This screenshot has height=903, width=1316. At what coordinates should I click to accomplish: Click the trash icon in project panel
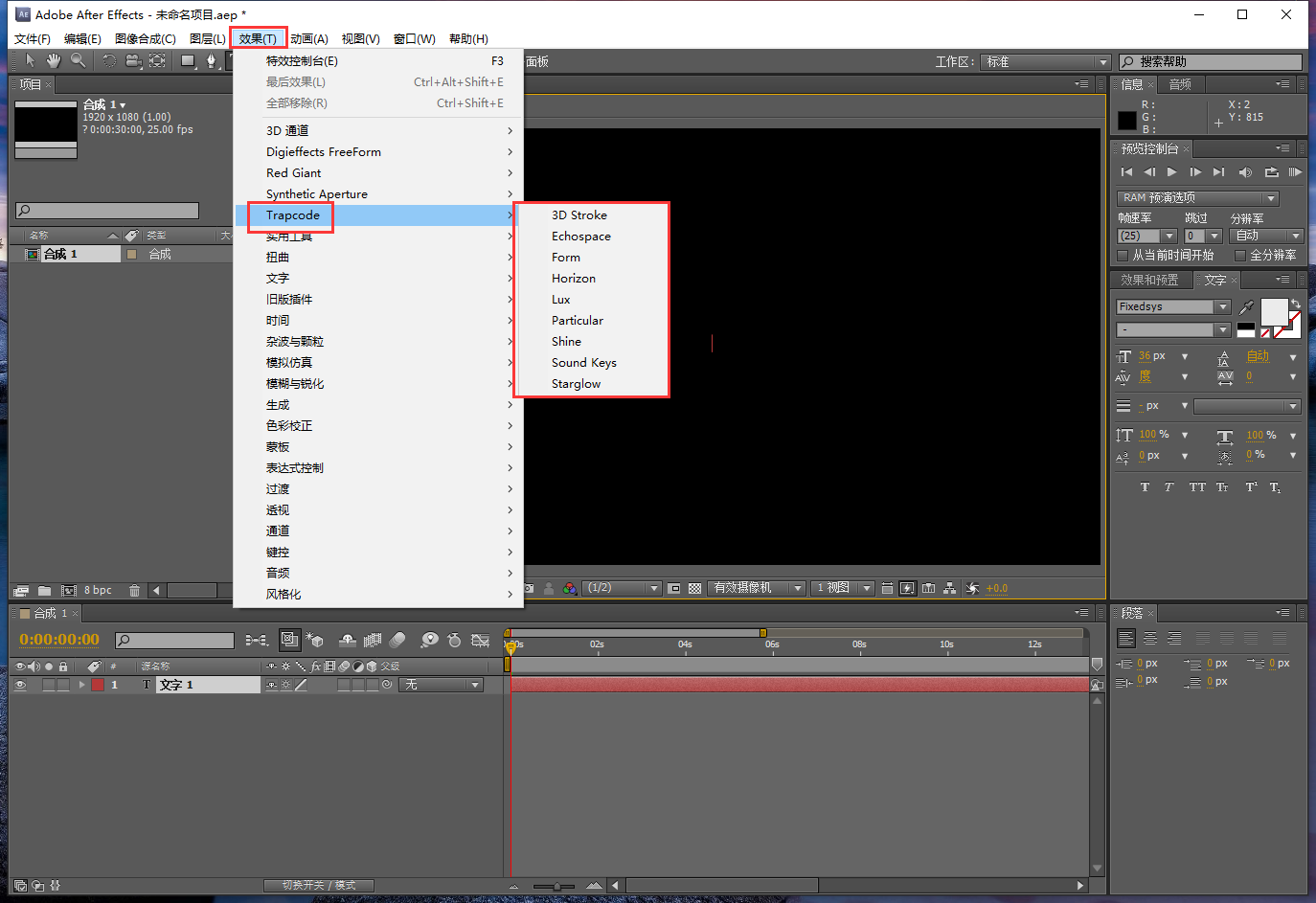[134, 591]
